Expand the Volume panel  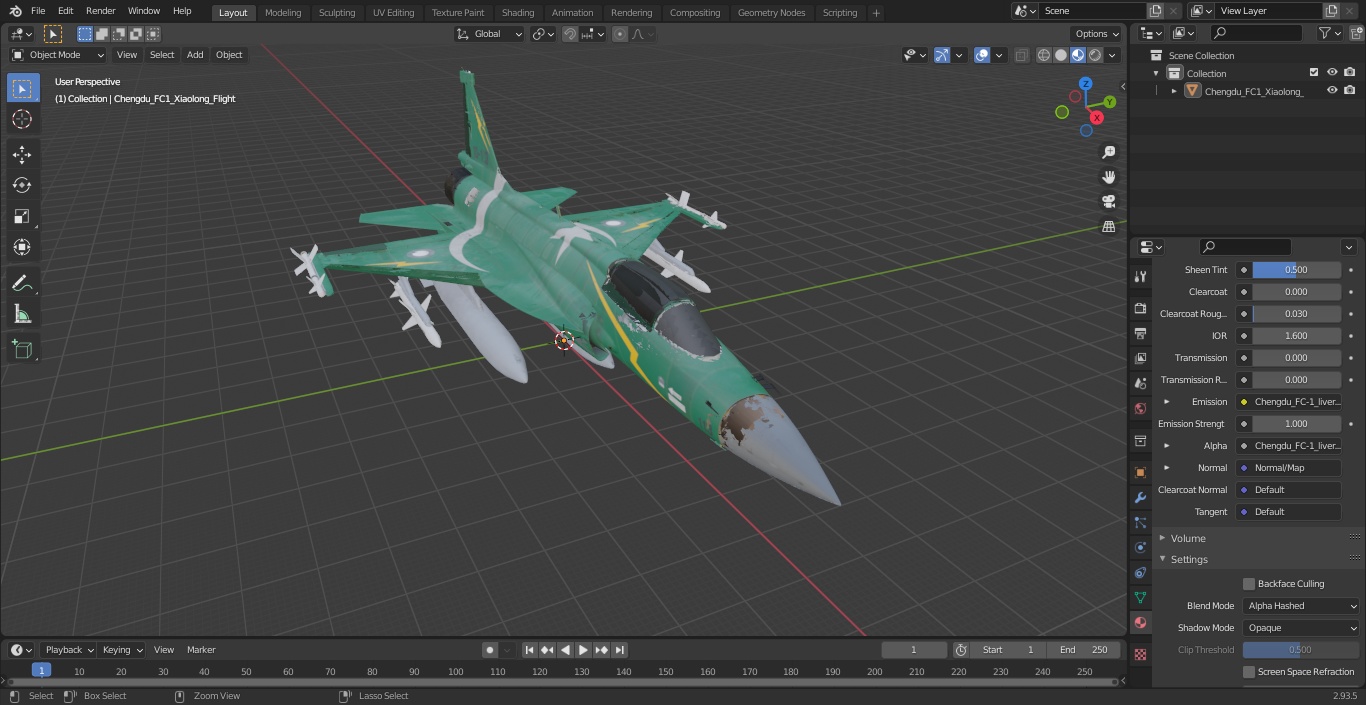[x=1162, y=538]
